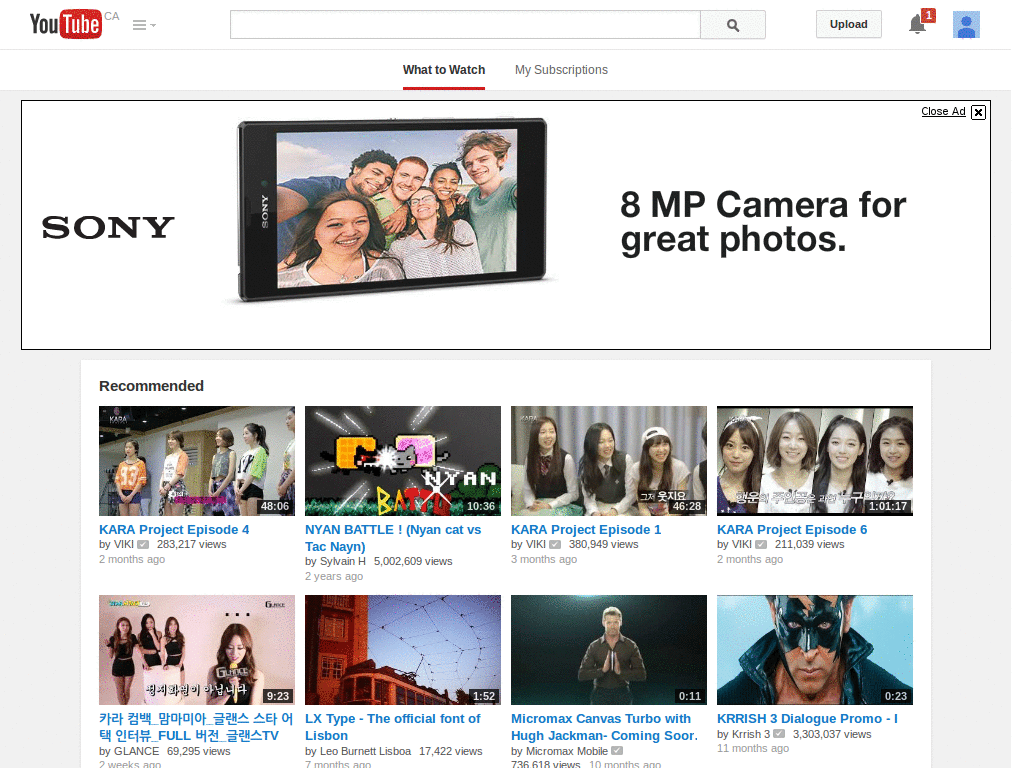Click the magnifier search button
The height and width of the screenshot is (768, 1024).
(x=733, y=25)
